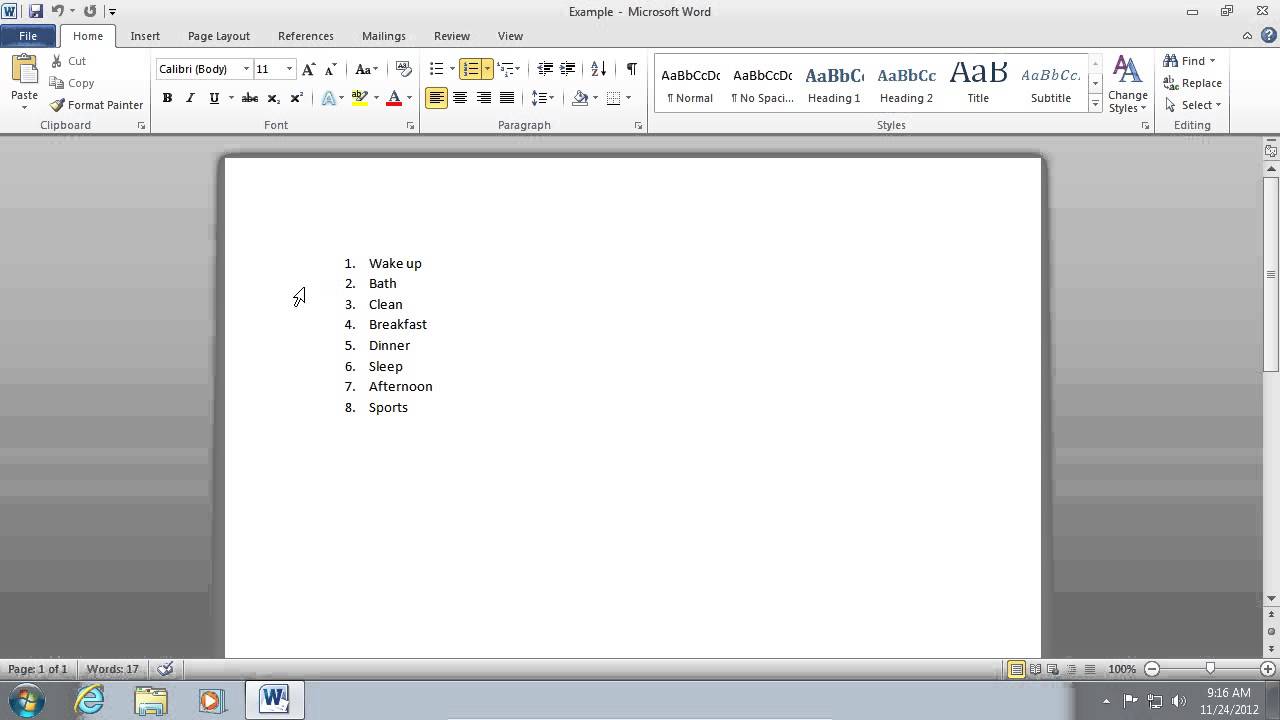Open Windows Explorer from taskbar
The height and width of the screenshot is (720, 1280).
(x=151, y=700)
